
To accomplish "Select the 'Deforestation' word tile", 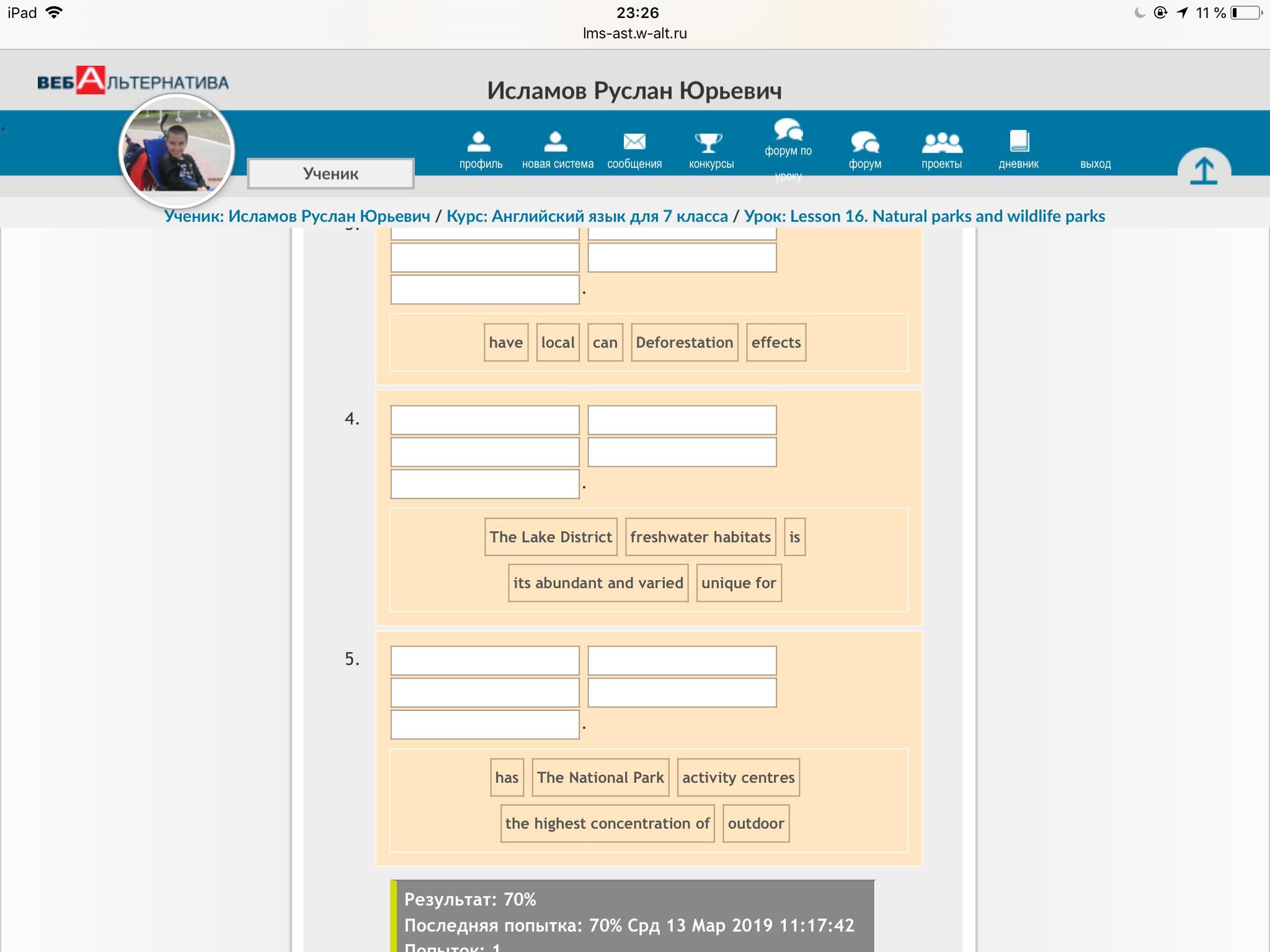I will (x=685, y=342).
